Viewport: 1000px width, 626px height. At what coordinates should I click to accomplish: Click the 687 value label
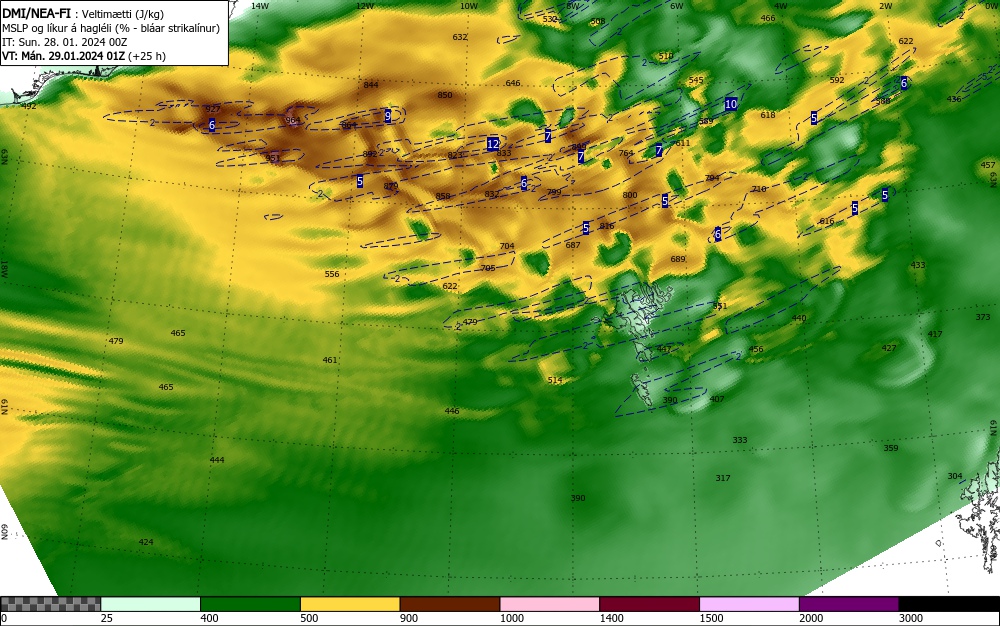(573, 245)
